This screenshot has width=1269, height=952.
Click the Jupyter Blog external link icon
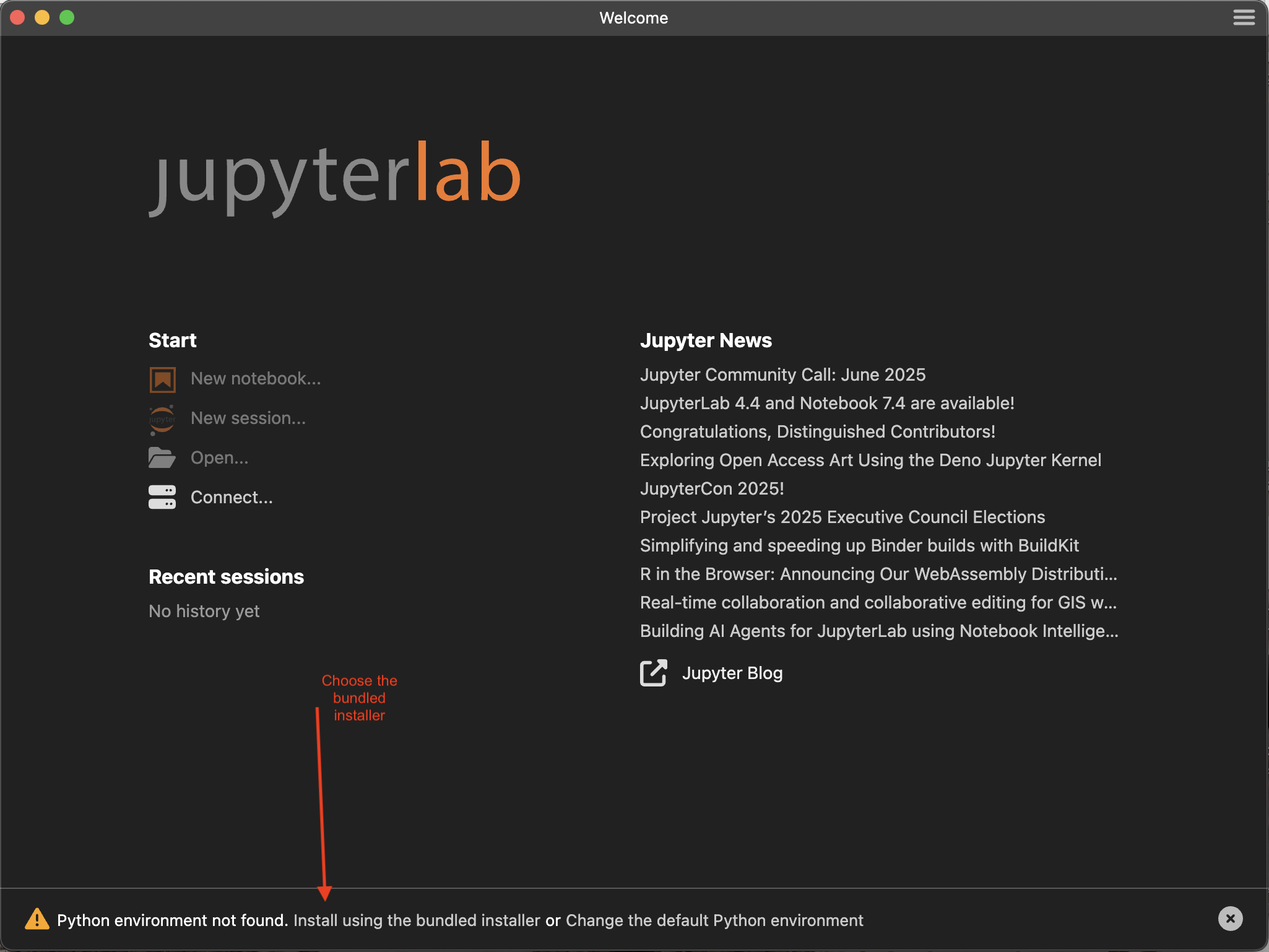(x=654, y=673)
